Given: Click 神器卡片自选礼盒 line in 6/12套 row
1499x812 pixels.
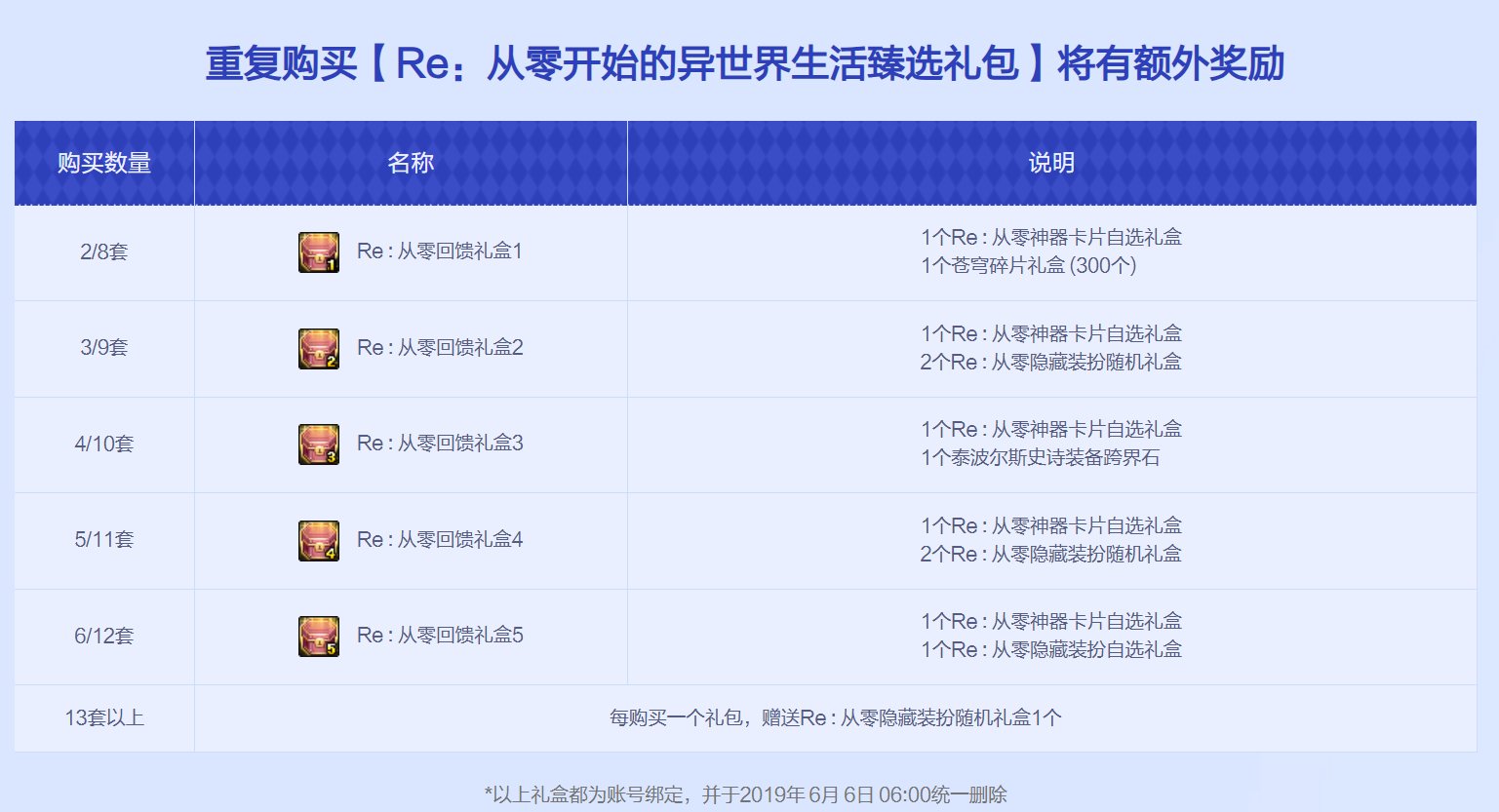Looking at the screenshot, I should pyautogui.click(x=1051, y=621).
